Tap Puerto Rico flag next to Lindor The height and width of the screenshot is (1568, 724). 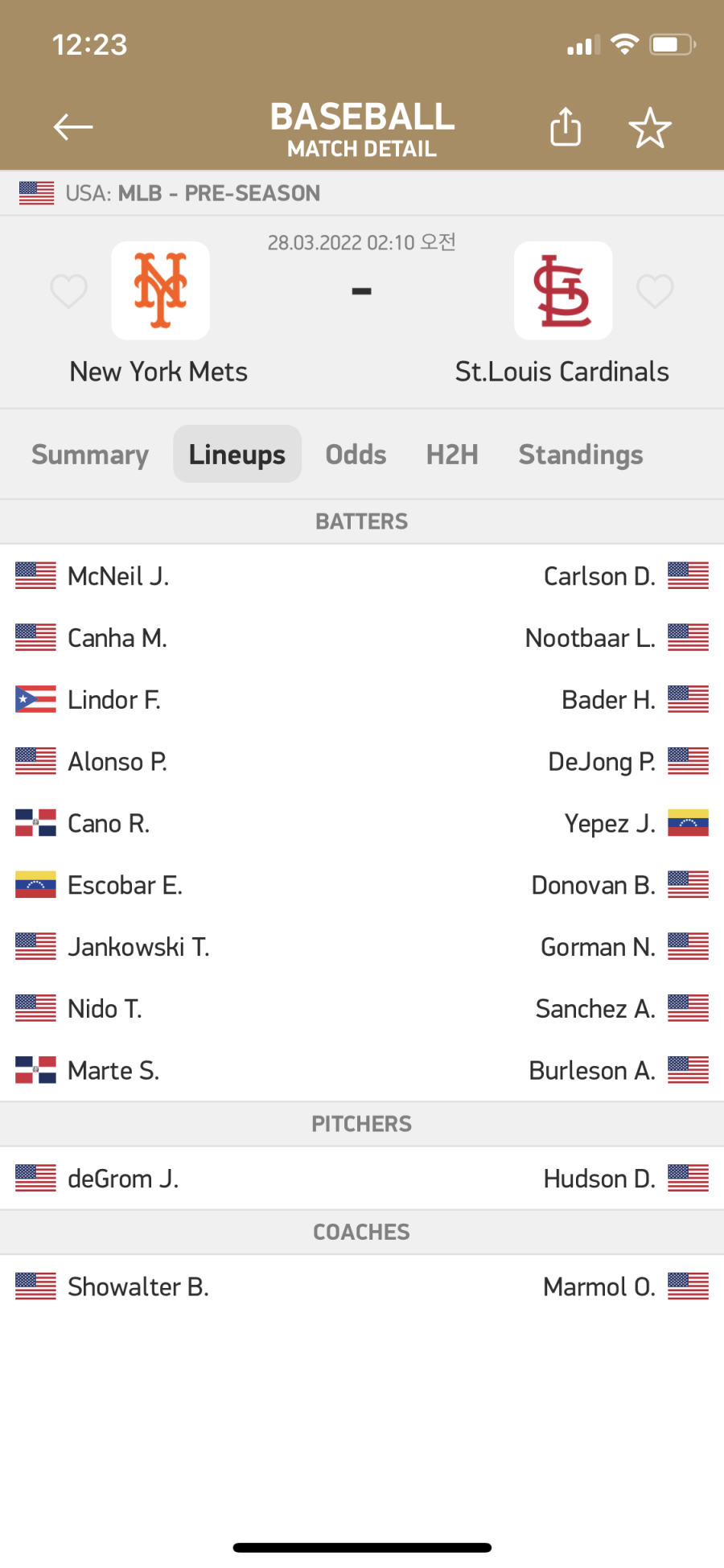tap(35, 699)
